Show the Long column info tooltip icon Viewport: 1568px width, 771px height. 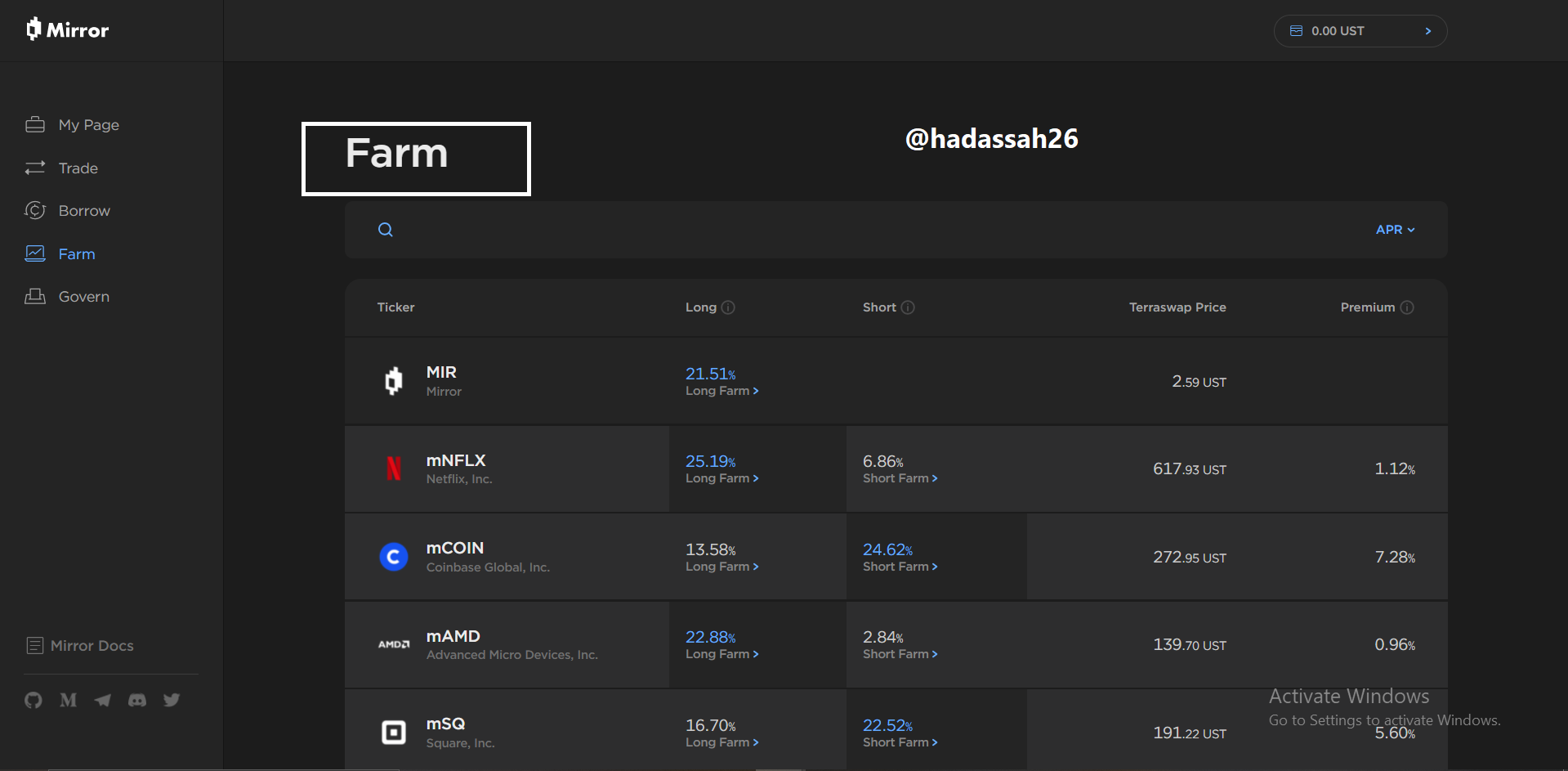[x=728, y=307]
